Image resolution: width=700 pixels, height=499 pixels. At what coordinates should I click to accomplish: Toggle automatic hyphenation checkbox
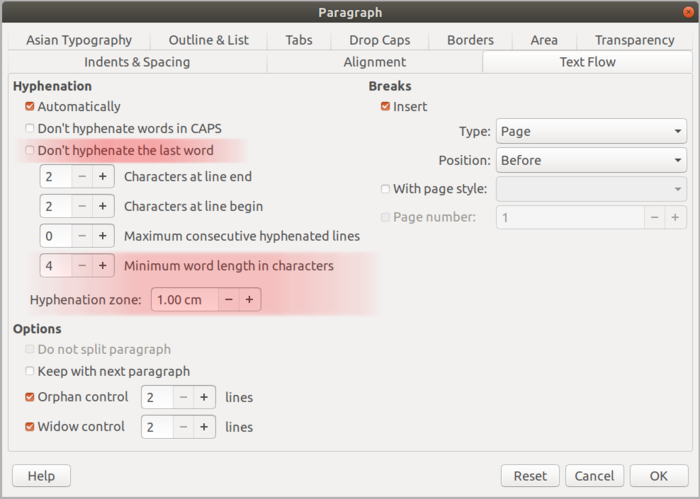30,107
